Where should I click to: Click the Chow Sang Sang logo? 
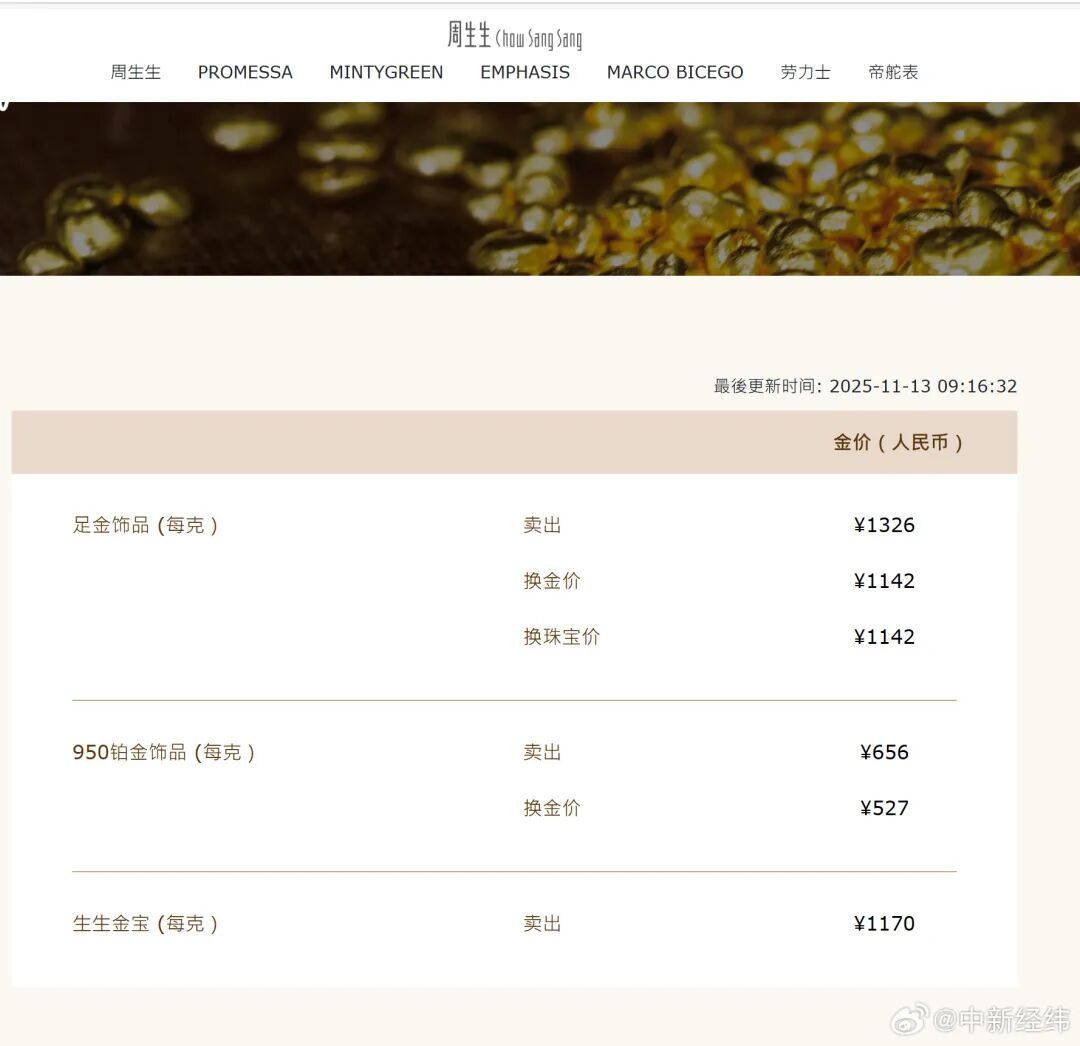pyautogui.click(x=514, y=37)
